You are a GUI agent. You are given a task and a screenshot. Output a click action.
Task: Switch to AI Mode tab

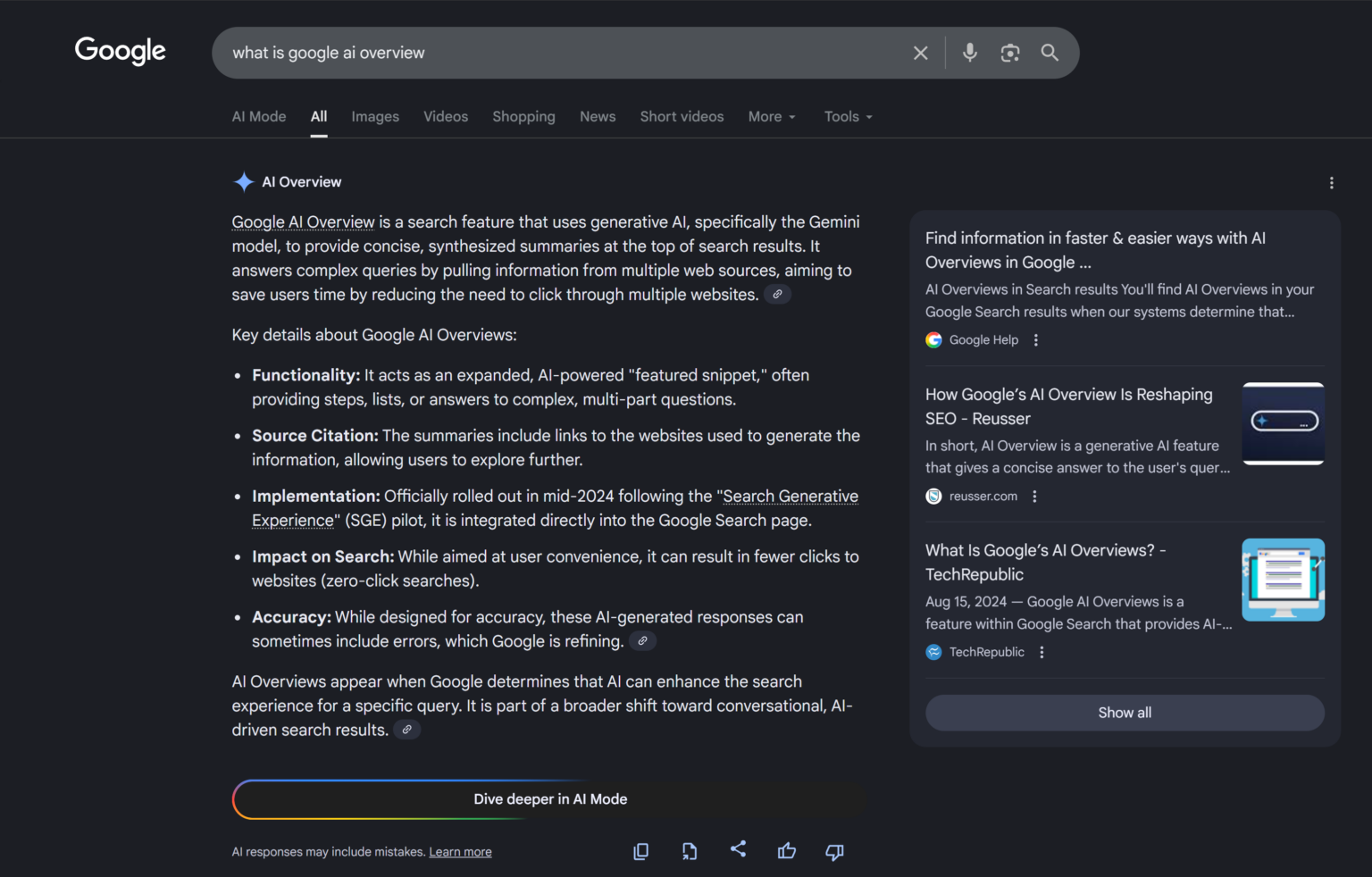pyautogui.click(x=259, y=117)
